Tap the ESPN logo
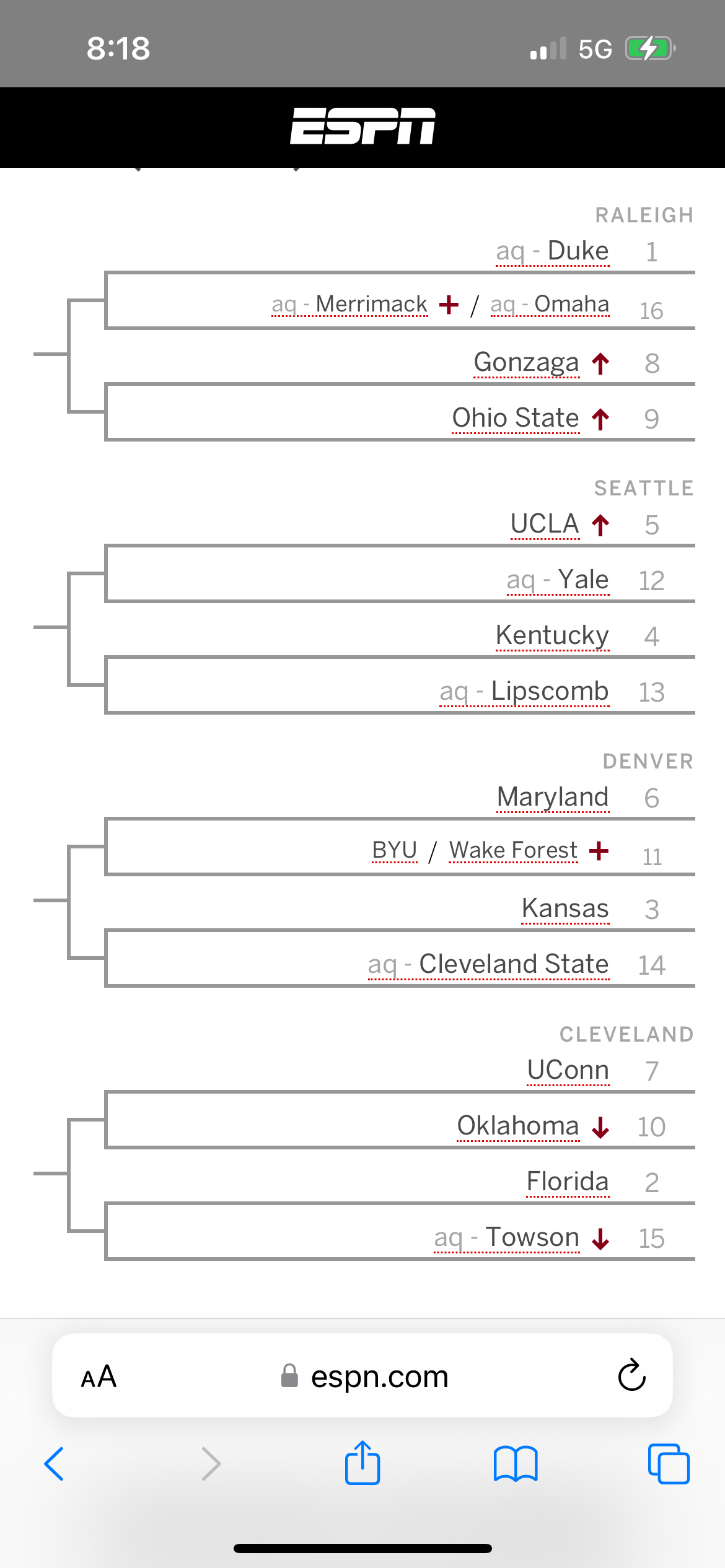The height and width of the screenshot is (1568, 725). [362, 126]
